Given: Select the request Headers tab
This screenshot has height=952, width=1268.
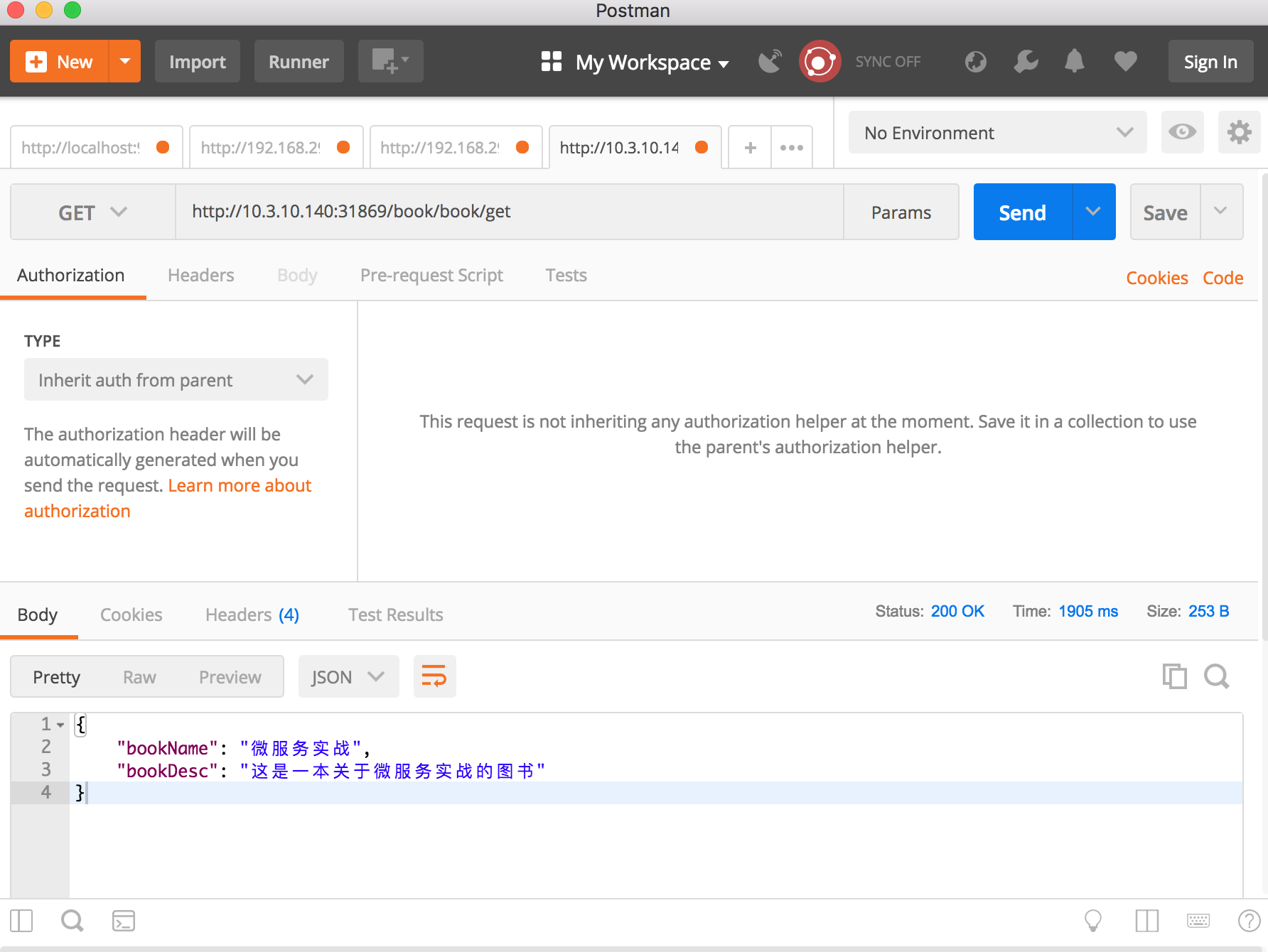Looking at the screenshot, I should pos(201,276).
